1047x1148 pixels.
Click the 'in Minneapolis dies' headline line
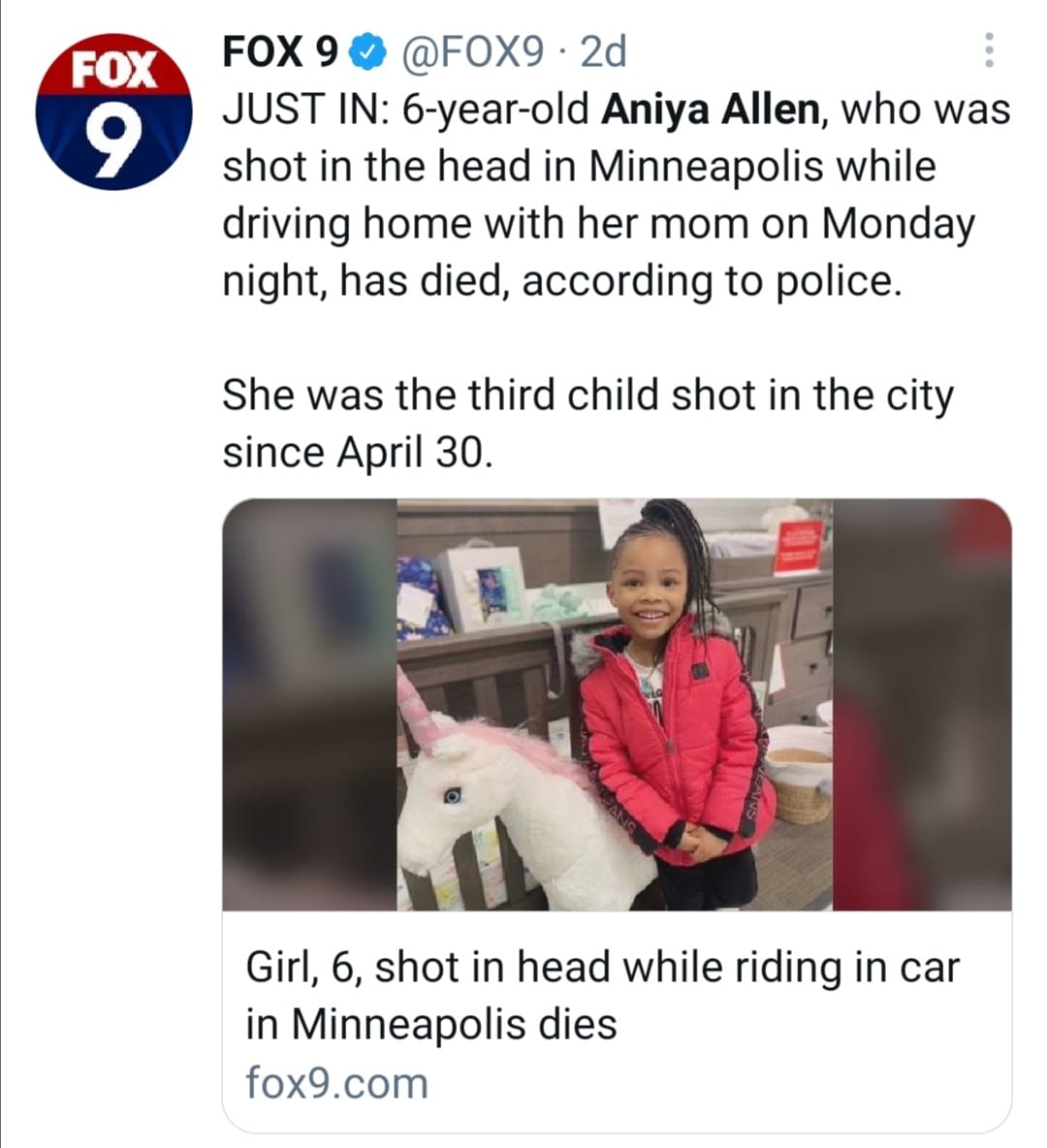[431, 1023]
